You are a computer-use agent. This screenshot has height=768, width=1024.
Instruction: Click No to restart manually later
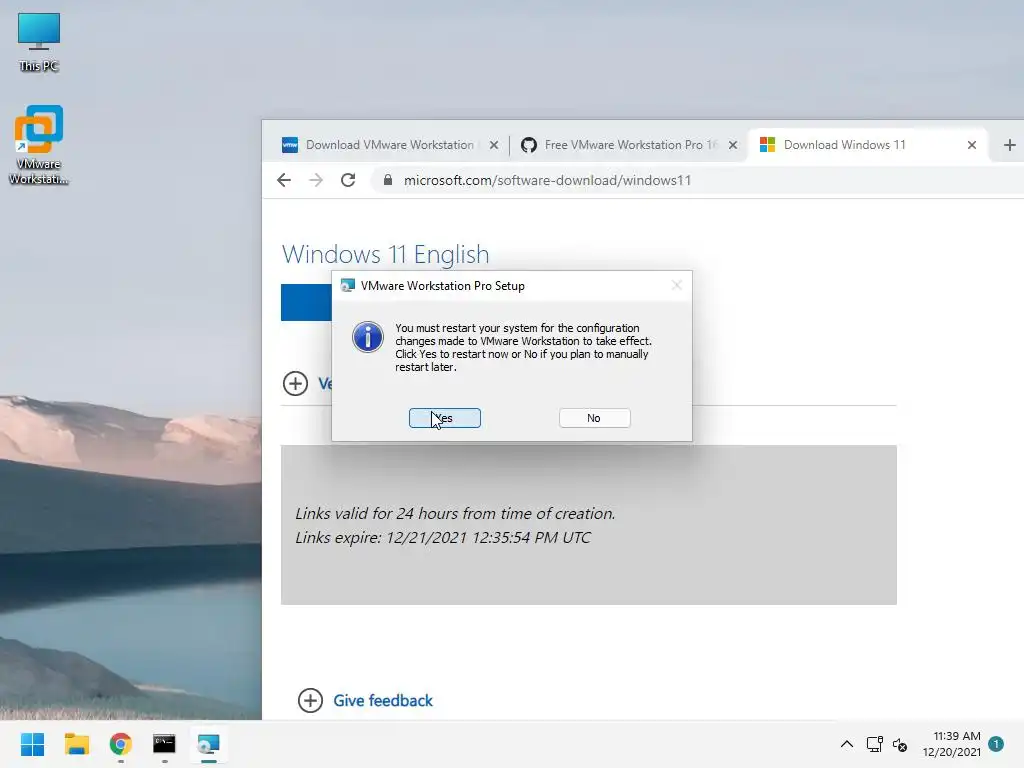[x=594, y=418]
